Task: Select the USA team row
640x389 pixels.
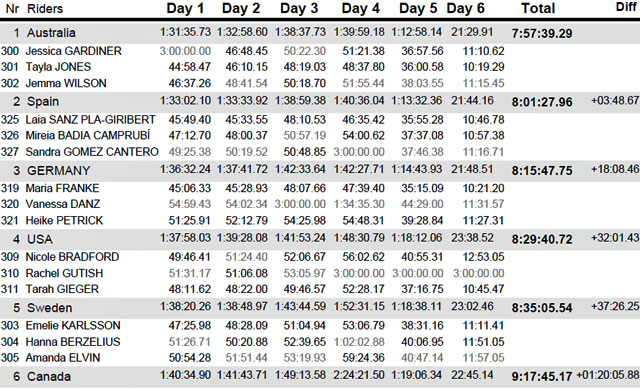Action: tap(320, 239)
